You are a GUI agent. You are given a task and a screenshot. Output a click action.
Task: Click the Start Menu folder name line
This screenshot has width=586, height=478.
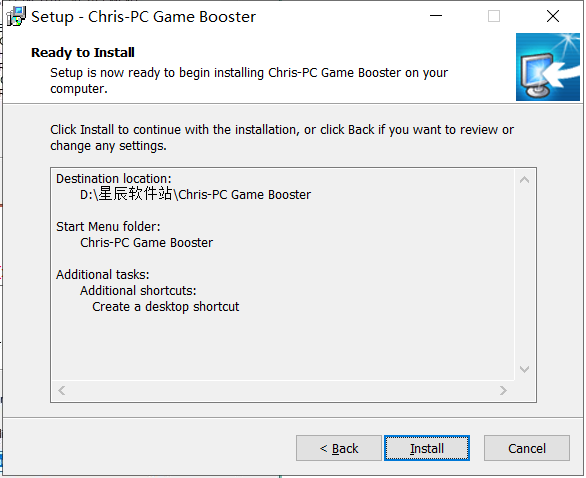pos(146,243)
